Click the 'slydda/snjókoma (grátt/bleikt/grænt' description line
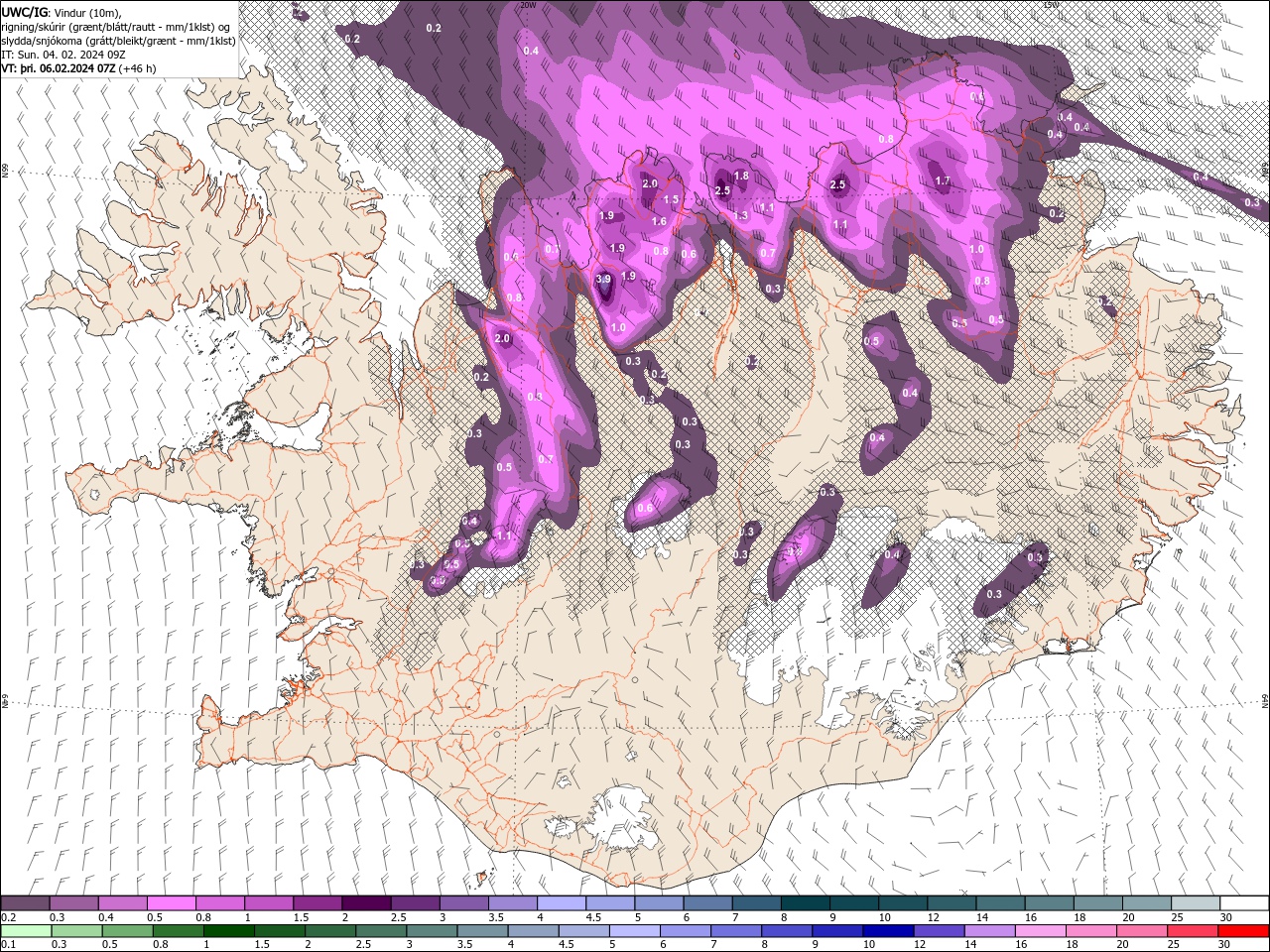The image size is (1270, 952). point(118,41)
